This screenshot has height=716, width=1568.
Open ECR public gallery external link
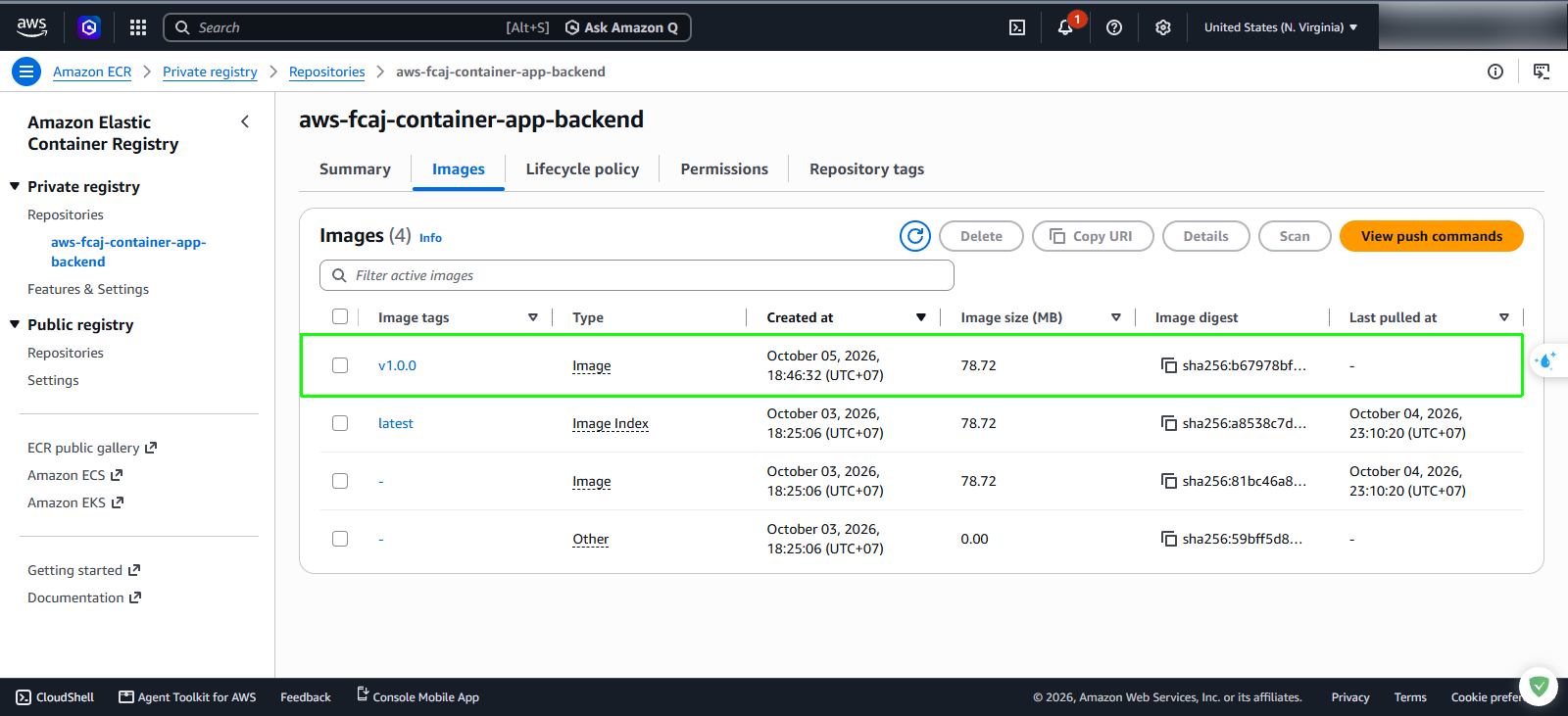[x=92, y=448]
